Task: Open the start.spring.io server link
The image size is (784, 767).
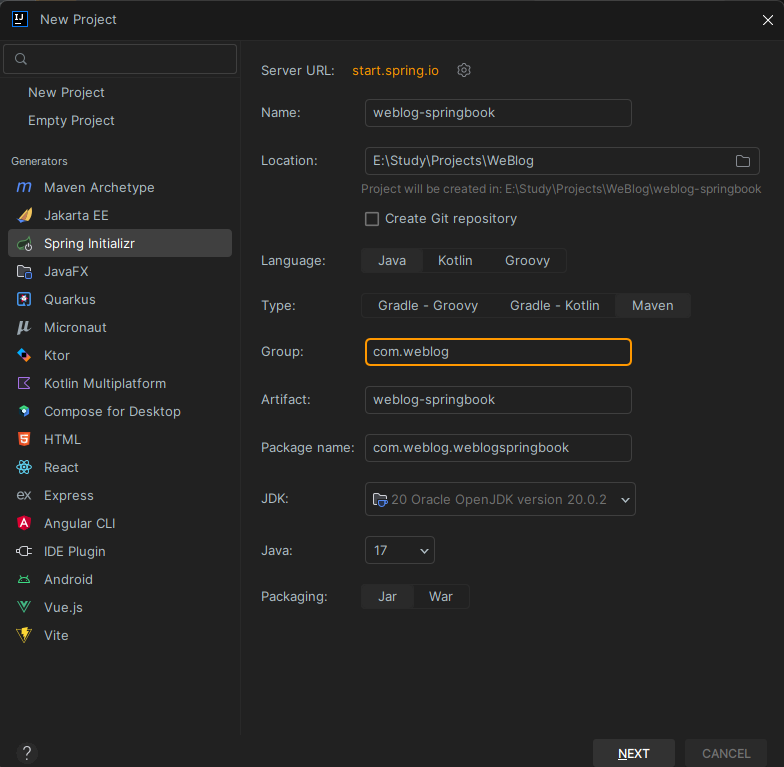Action: (396, 70)
